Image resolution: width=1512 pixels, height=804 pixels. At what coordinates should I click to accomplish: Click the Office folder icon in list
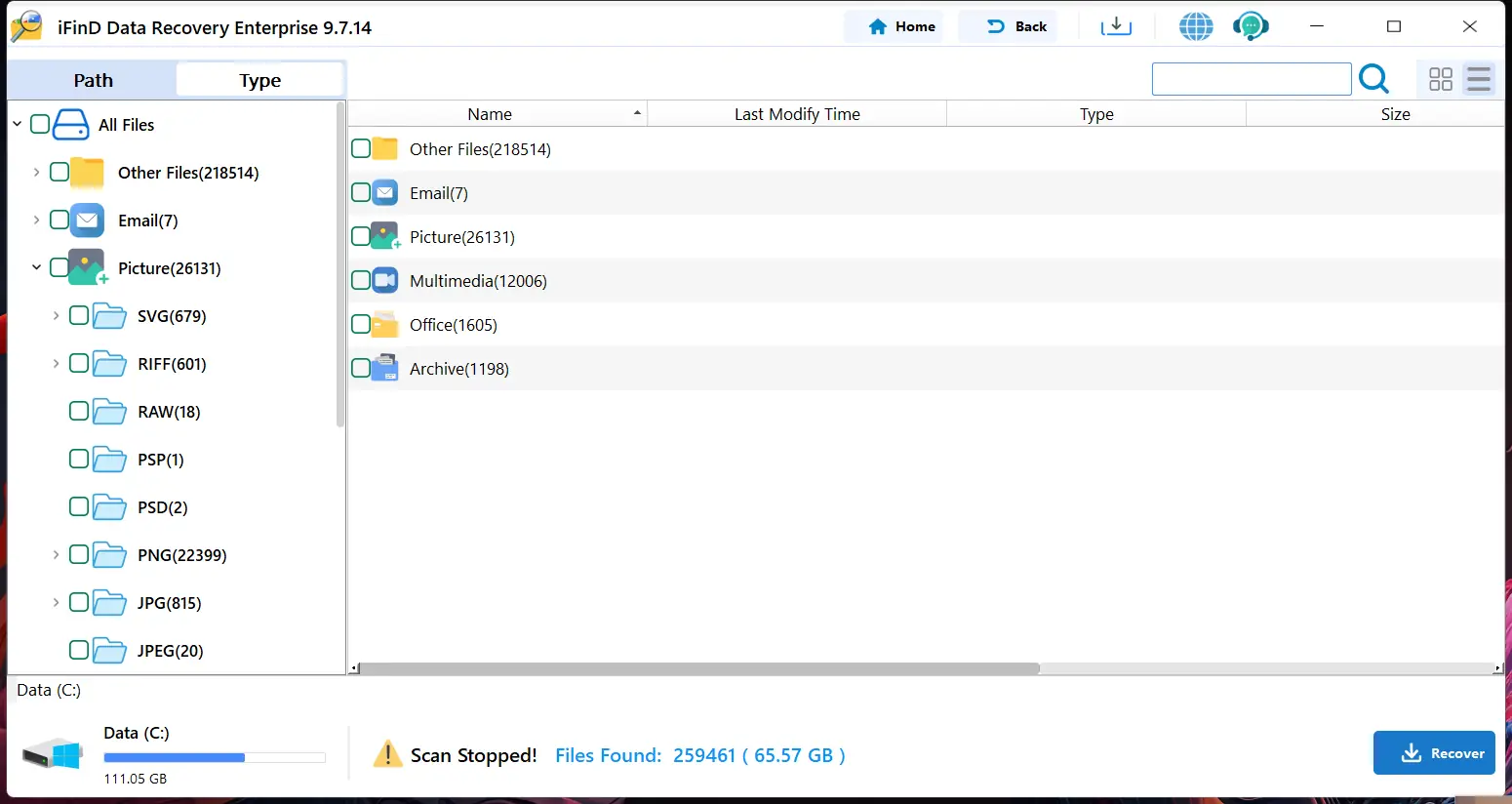coord(385,324)
